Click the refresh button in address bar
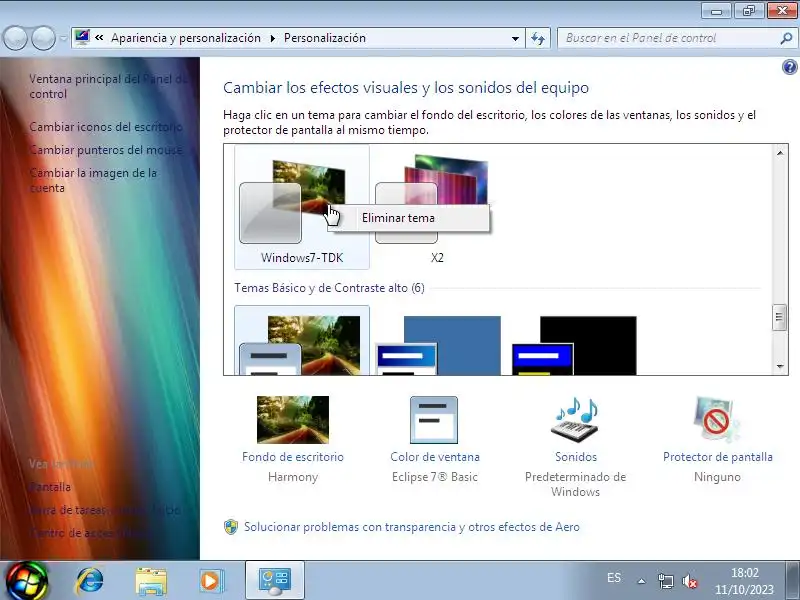The width and height of the screenshot is (800, 600). click(538, 38)
